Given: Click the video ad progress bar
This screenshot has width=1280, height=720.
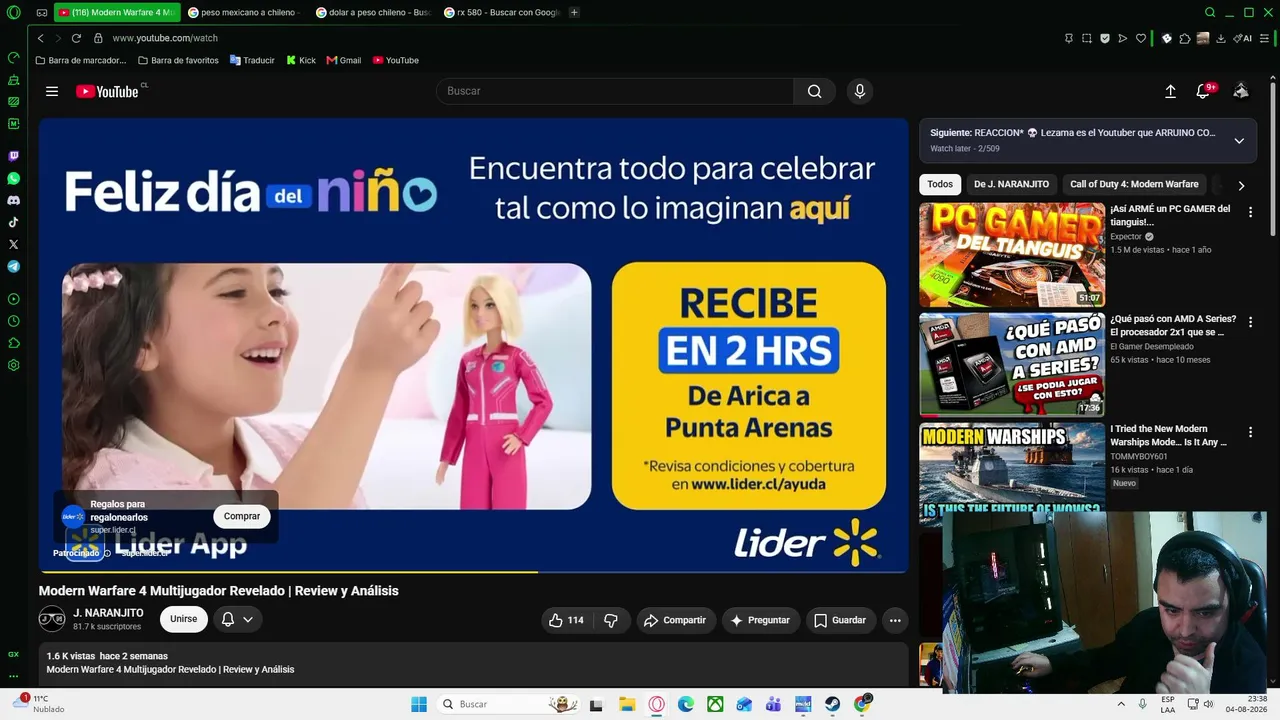Looking at the screenshot, I should click(x=473, y=572).
